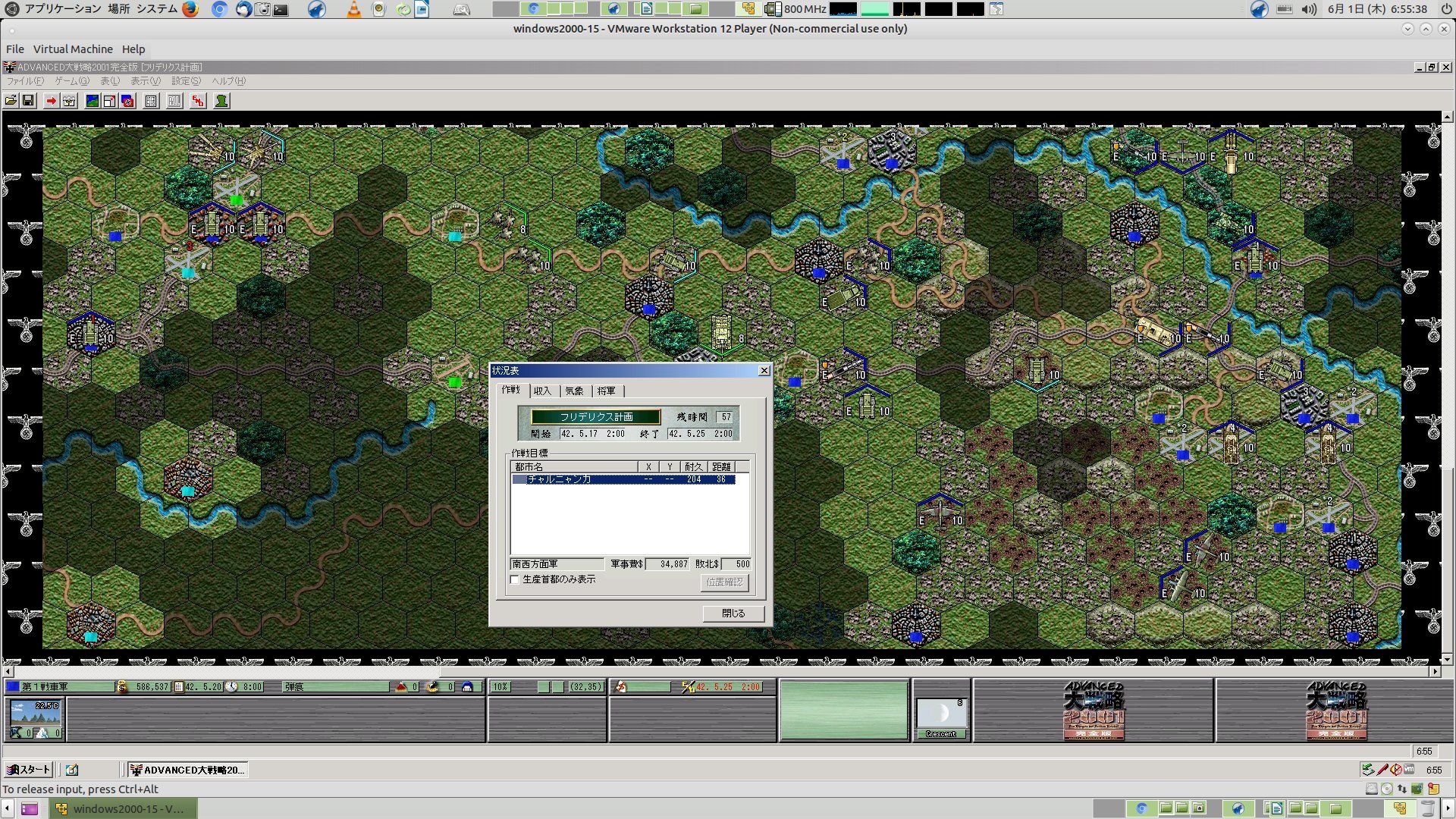Click the 閉じる button
The image size is (1456, 819).
point(733,613)
